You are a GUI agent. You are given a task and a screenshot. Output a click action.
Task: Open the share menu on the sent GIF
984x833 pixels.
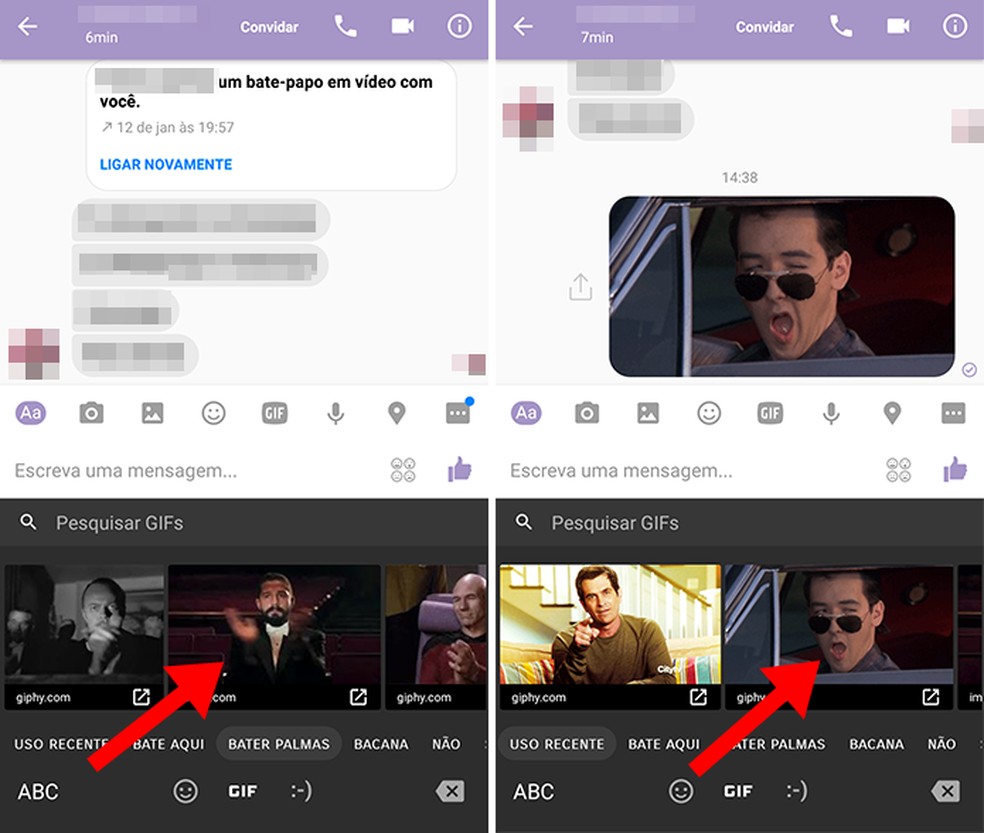[579, 285]
